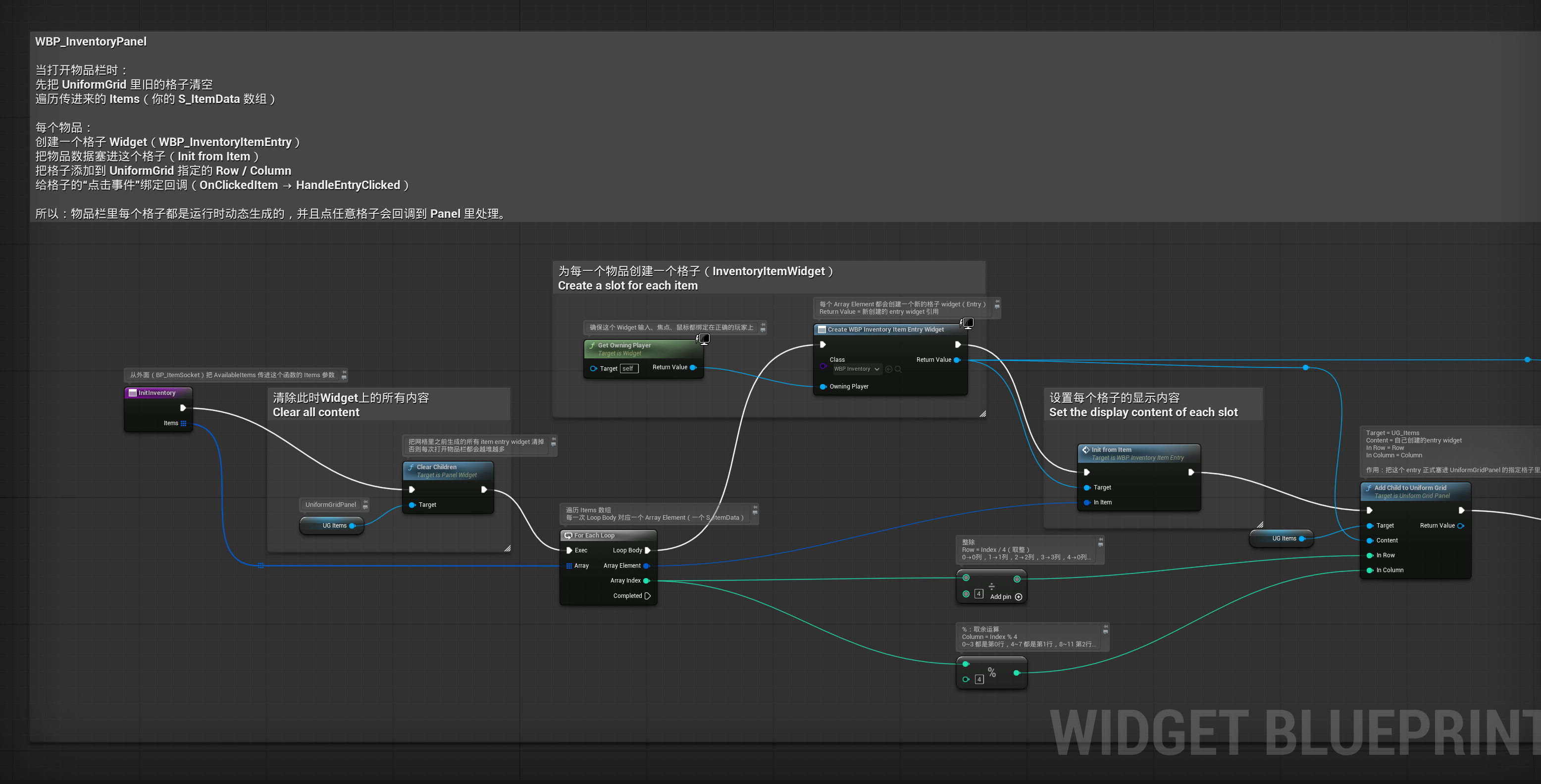Screen dimensions: 1541x784
Task: Toggle the comment bubble pin on the modulo node
Action: [x=1106, y=627]
